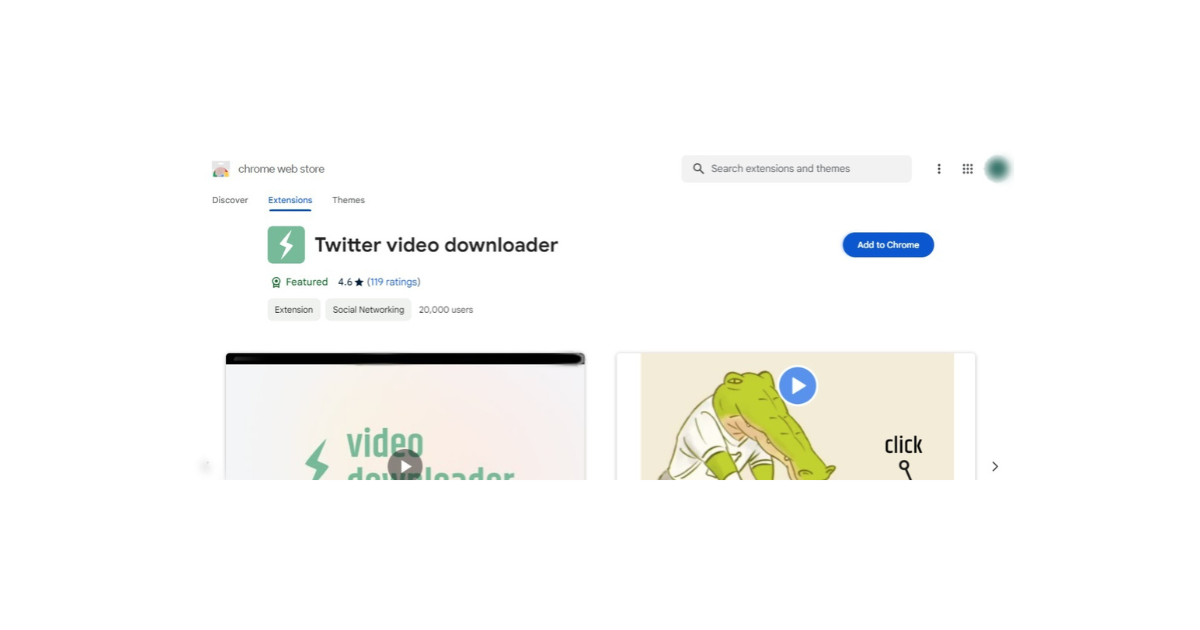Play the crocodile preview video

tap(797, 386)
